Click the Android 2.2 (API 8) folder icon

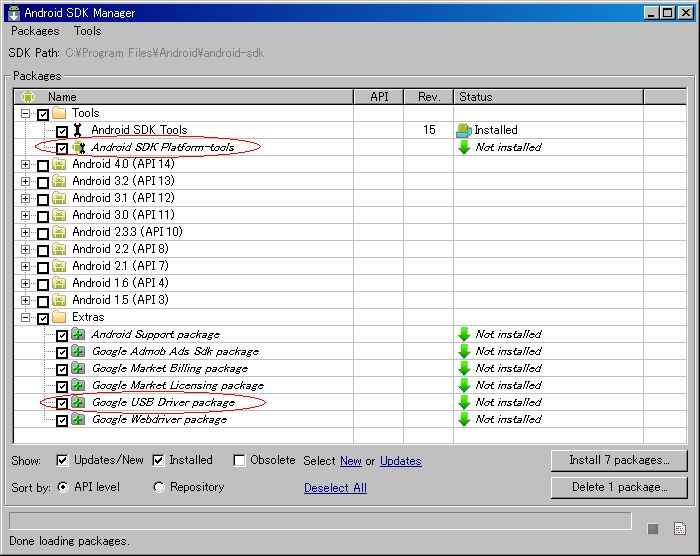(x=59, y=249)
